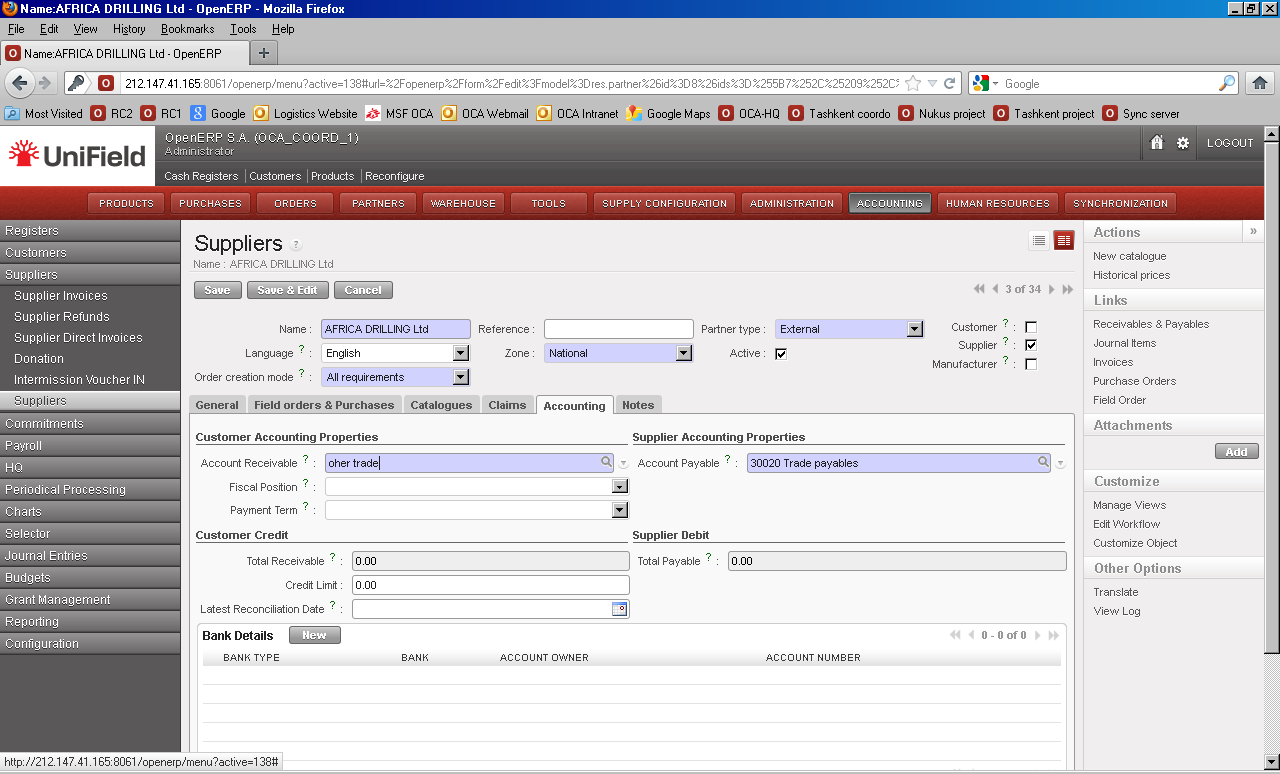Open the Partner type dropdown
Image resolution: width=1280 pixels, height=774 pixels.
[x=914, y=329]
